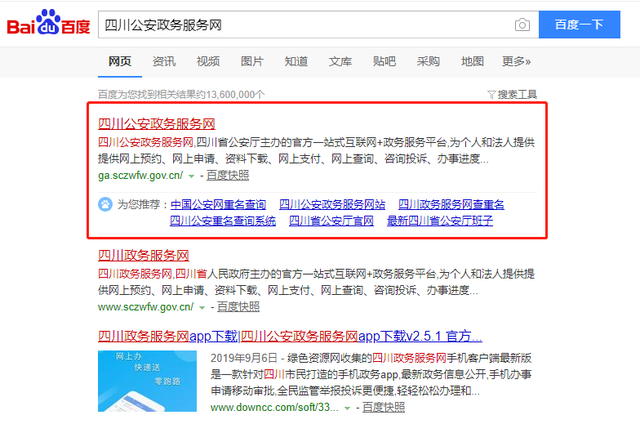Open recommended link 四川省公安厅官网
640x424 pixels.
[331, 221]
